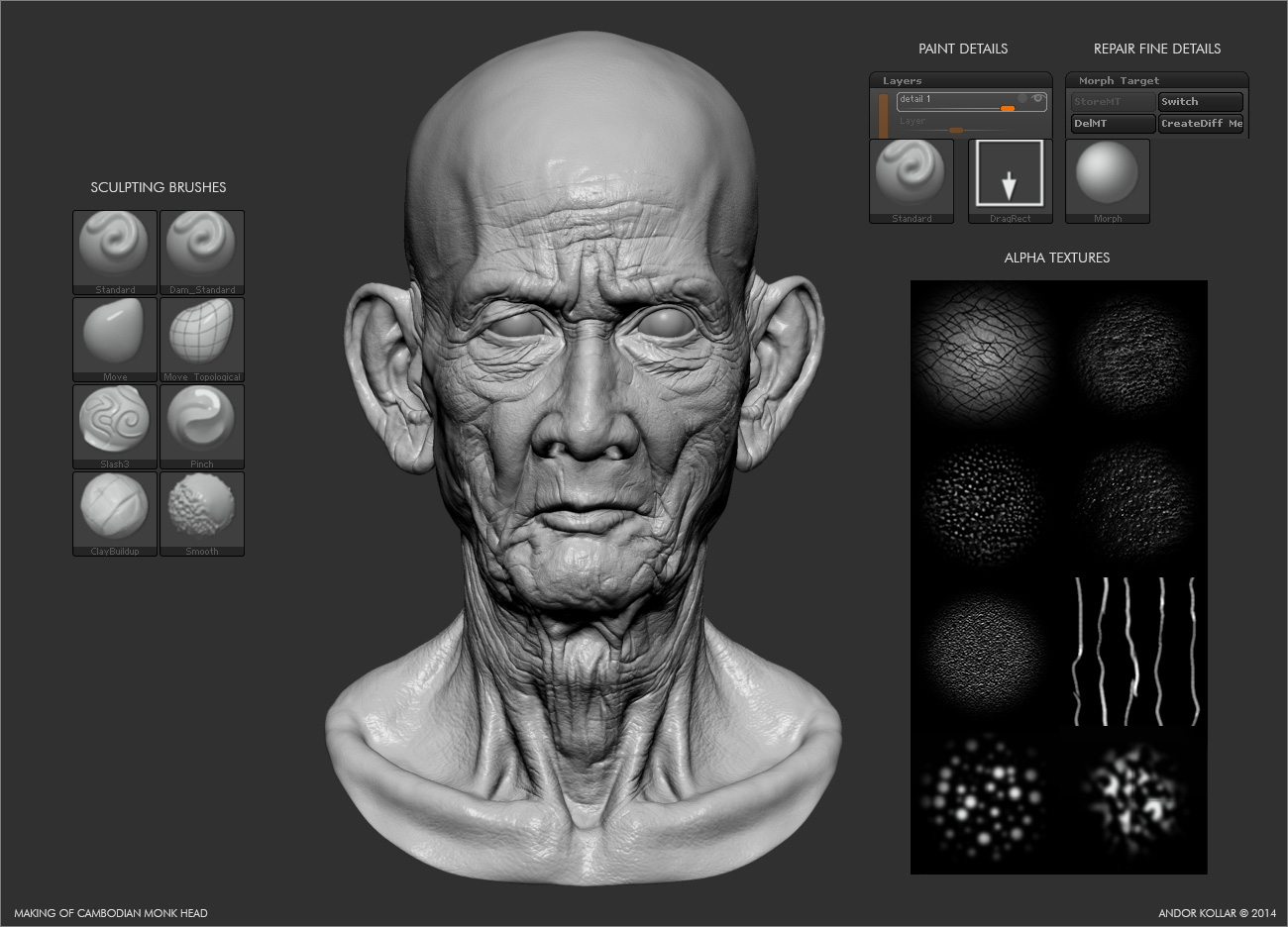Select the Dam_Standard sculpting brush
1288x927 pixels.
[202, 252]
